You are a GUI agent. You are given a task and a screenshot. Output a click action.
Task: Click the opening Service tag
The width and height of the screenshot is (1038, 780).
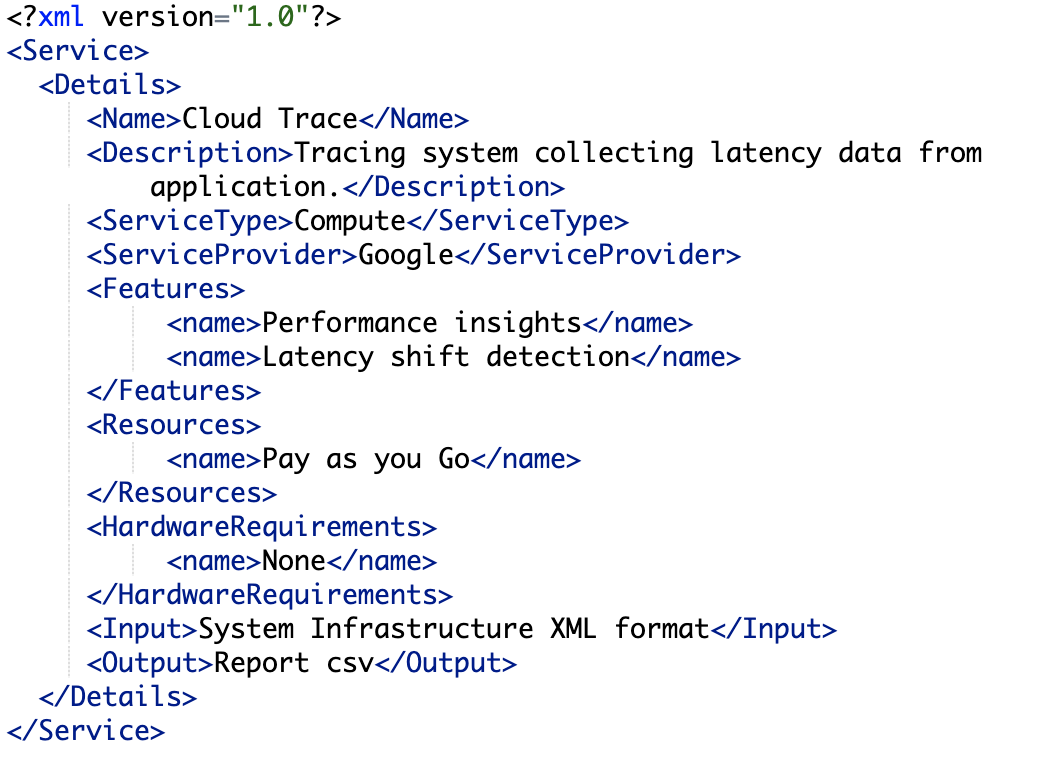click(x=78, y=51)
